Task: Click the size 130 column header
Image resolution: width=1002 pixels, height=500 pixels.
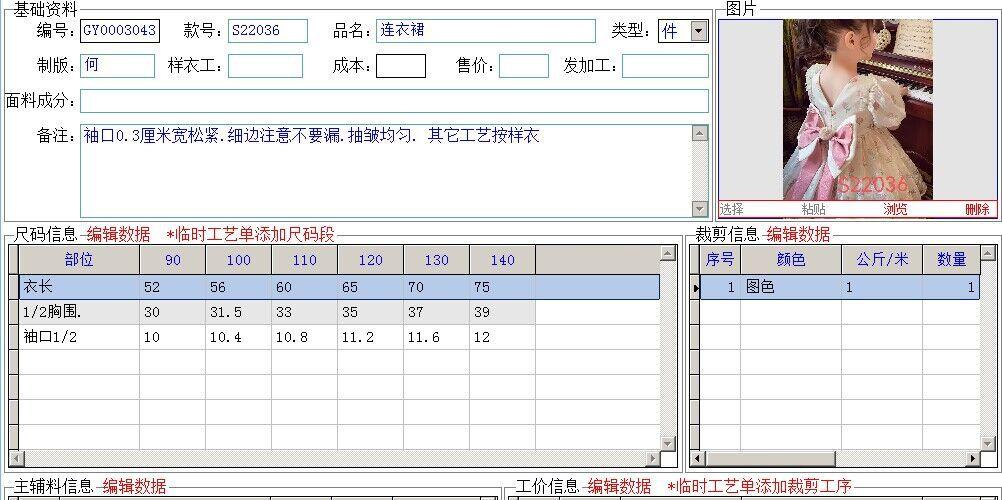Action: click(436, 260)
